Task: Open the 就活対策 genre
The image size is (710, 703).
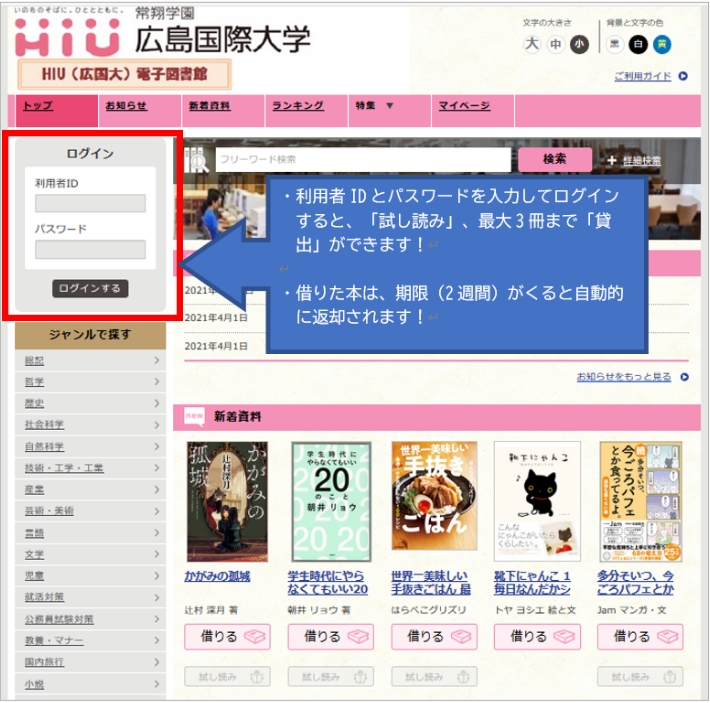Action: pyautogui.click(x=90, y=597)
